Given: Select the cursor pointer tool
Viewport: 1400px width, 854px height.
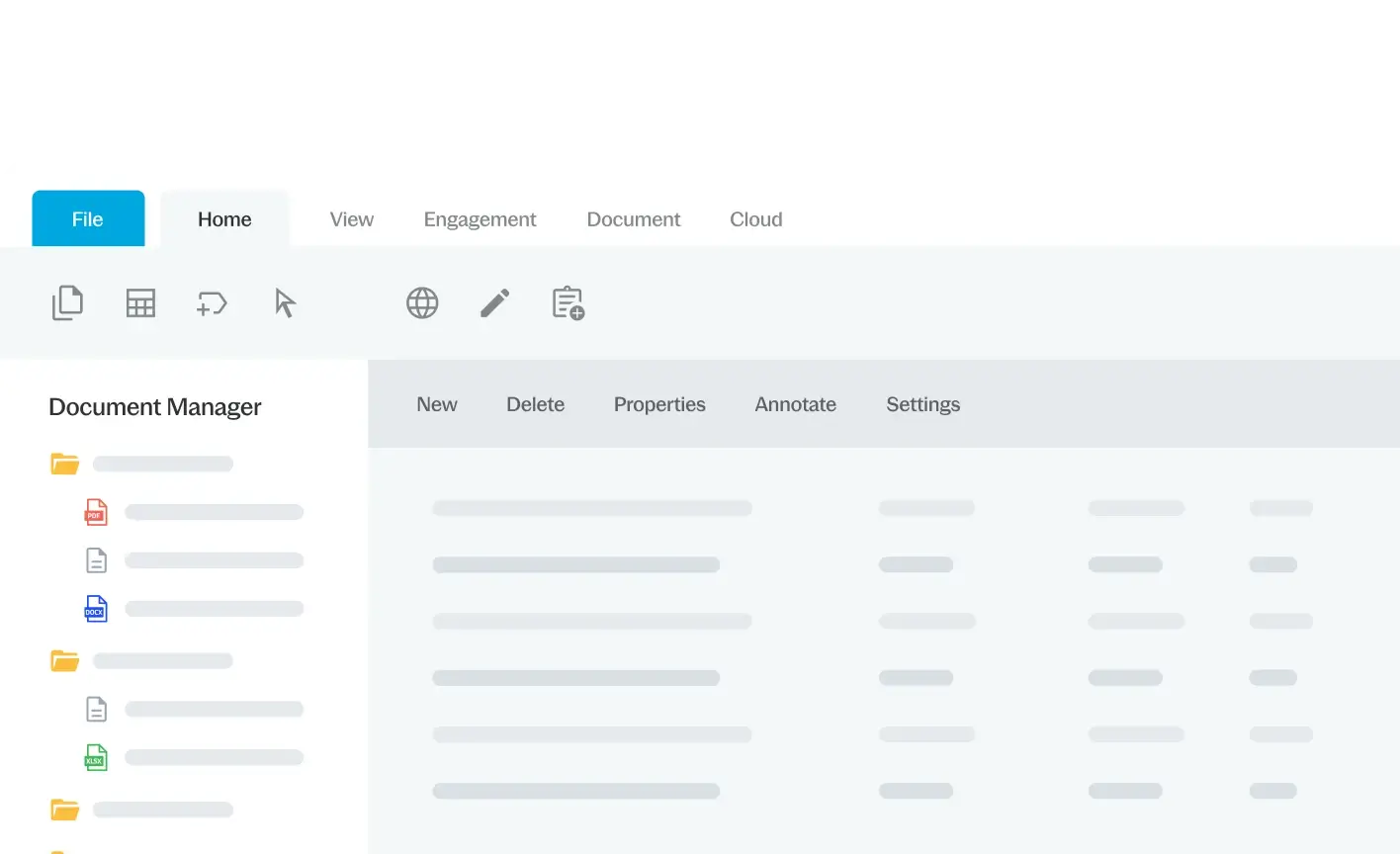Looking at the screenshot, I should click(285, 302).
